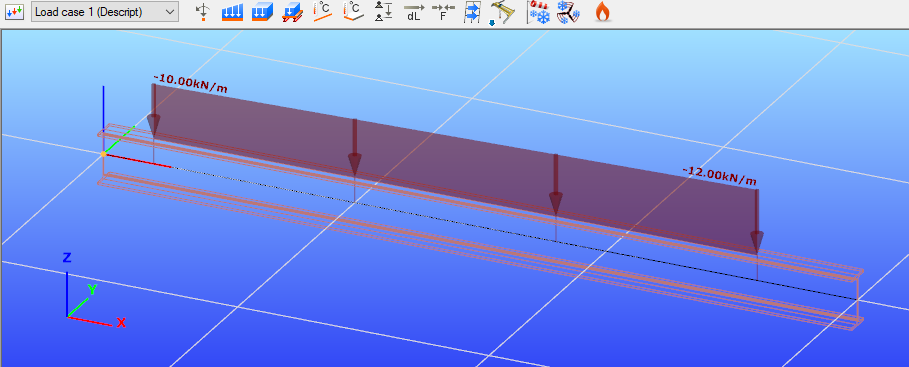This screenshot has height=367, width=909.
Task: Select the support displacement tool
Action: 383,12
